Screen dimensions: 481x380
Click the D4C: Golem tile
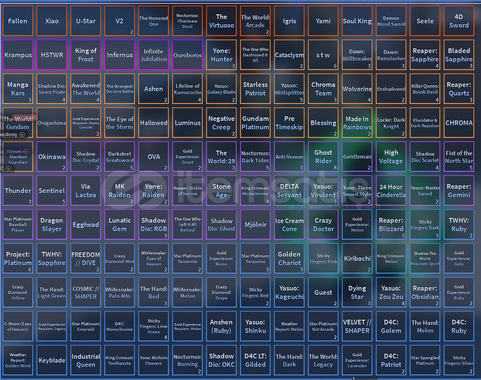[391, 326]
